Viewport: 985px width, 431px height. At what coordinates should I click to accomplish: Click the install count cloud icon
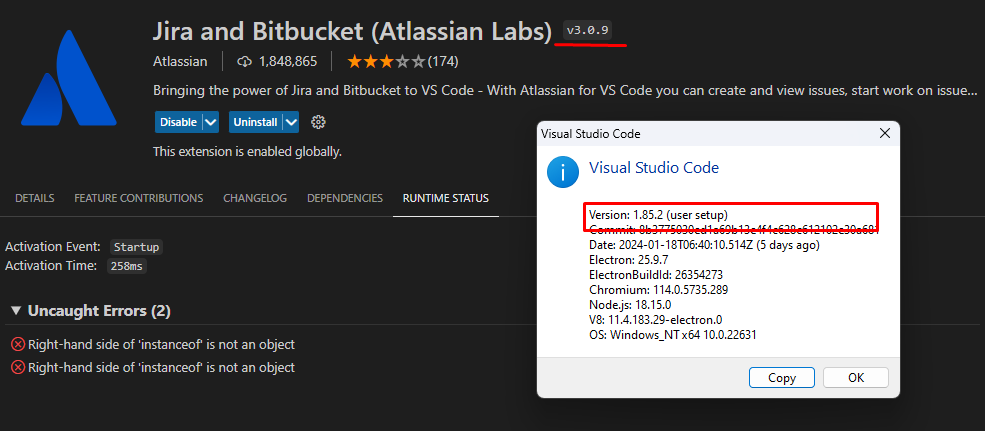[x=244, y=62]
